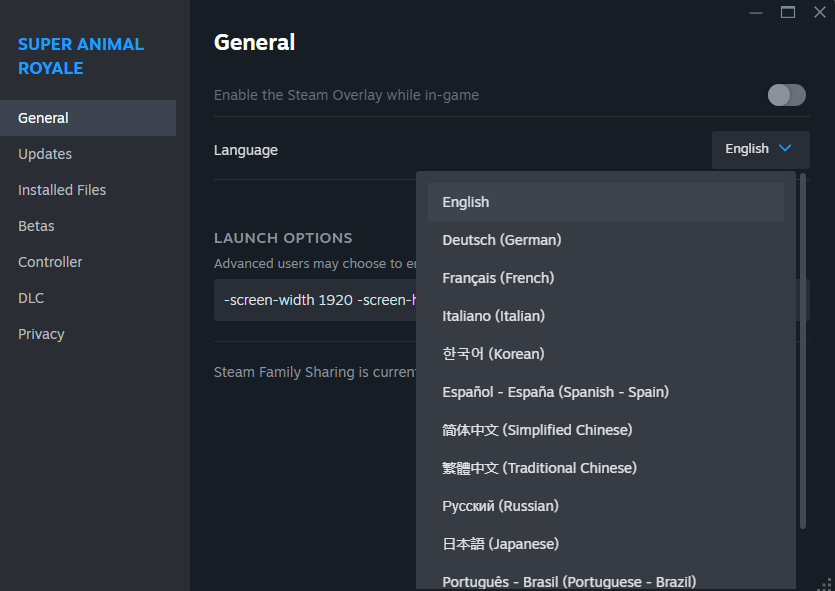The width and height of the screenshot is (835, 591).
Task: Open the Controller settings section
Action: [x=88, y=262]
